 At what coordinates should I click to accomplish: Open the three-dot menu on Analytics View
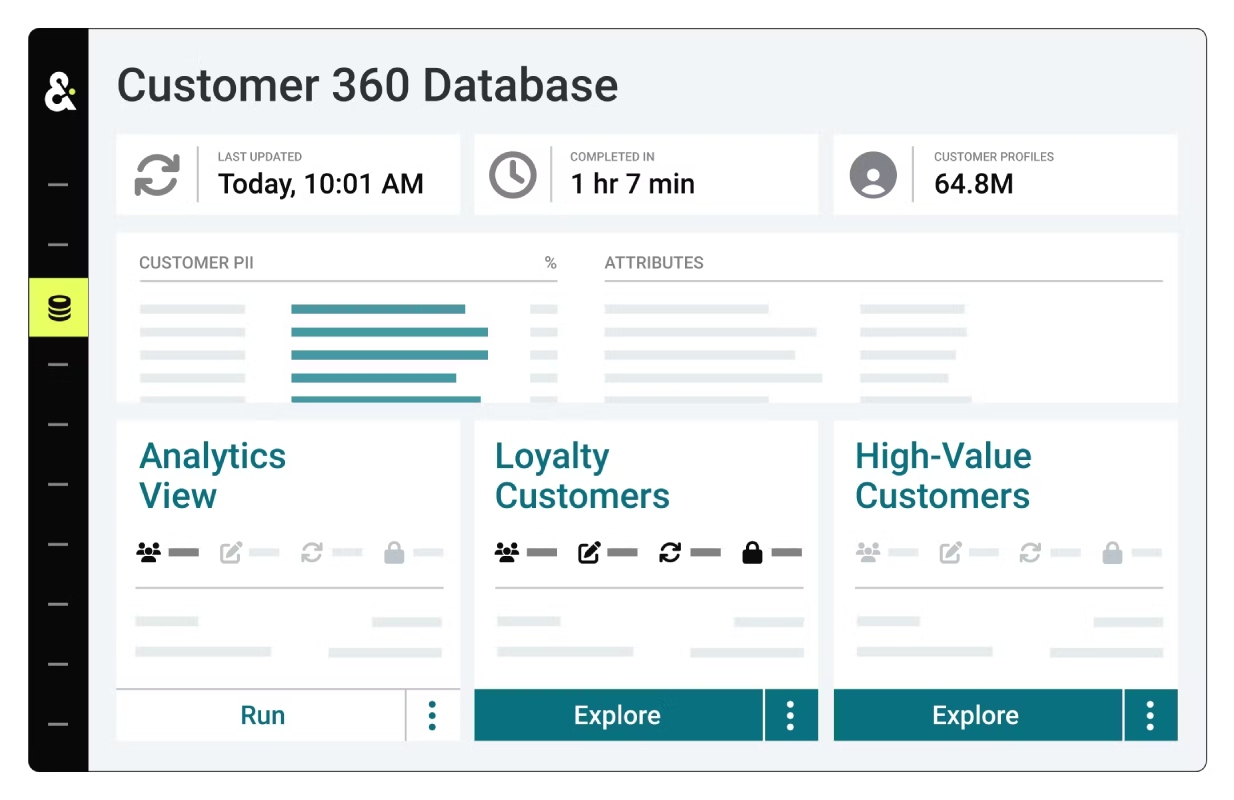pyautogui.click(x=432, y=715)
